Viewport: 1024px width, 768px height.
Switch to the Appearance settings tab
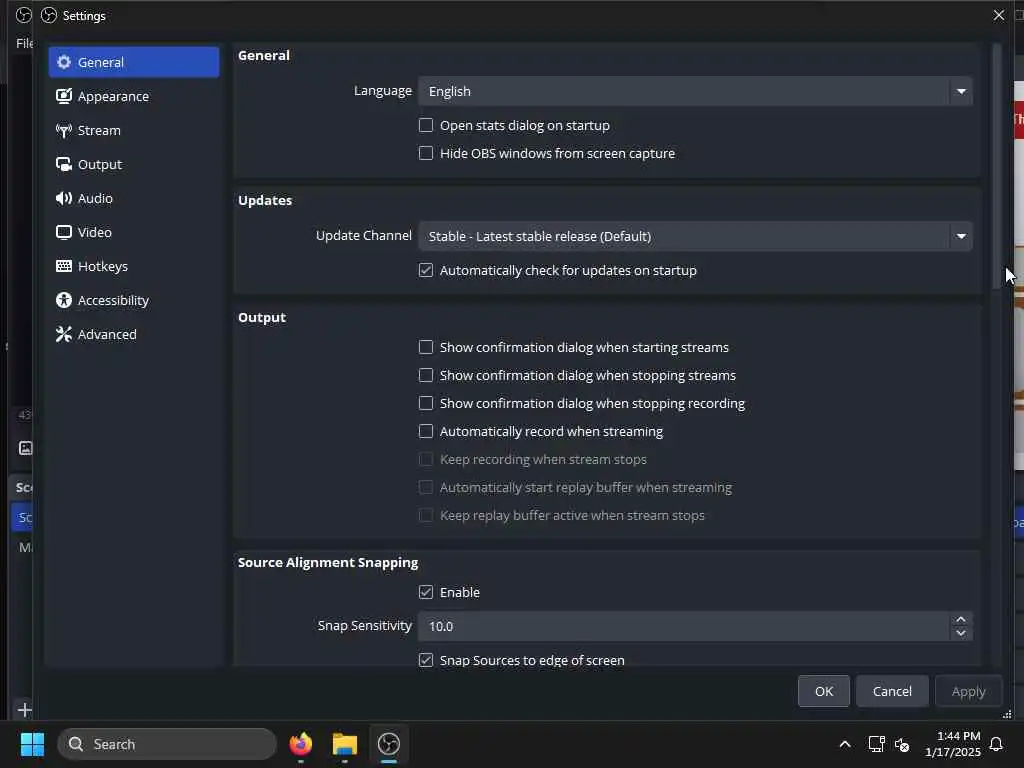(x=134, y=96)
